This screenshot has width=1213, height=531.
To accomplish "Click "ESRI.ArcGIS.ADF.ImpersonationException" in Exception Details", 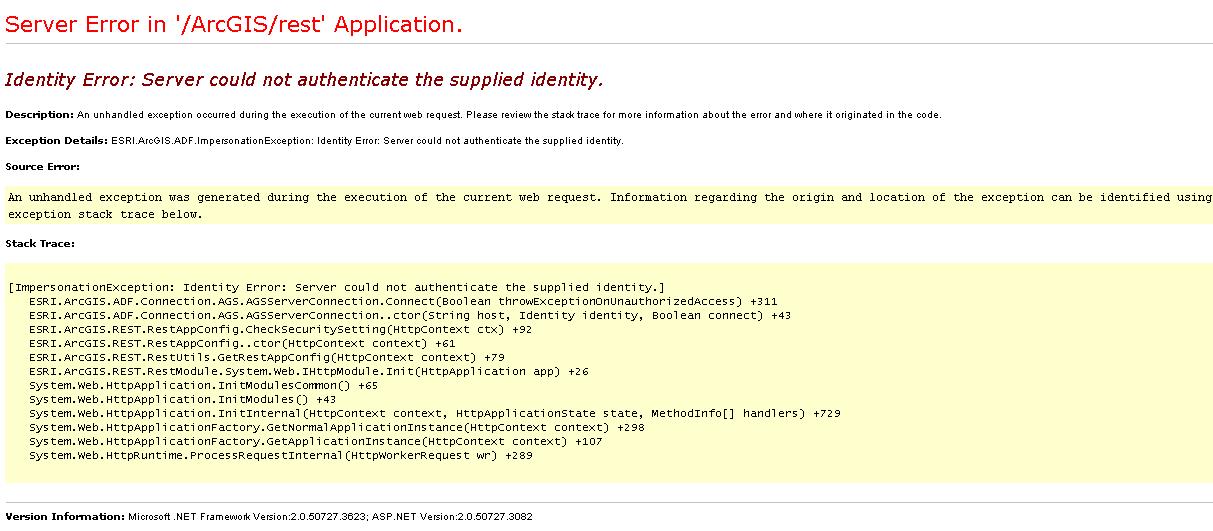I will tap(211, 141).
